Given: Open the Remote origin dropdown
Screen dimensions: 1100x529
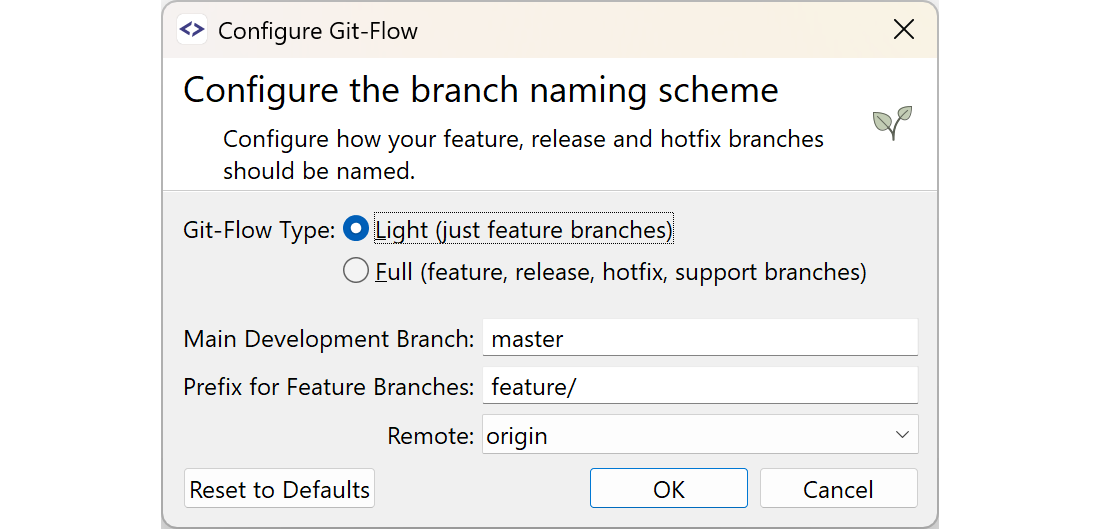Looking at the screenshot, I should pyautogui.click(x=699, y=435).
